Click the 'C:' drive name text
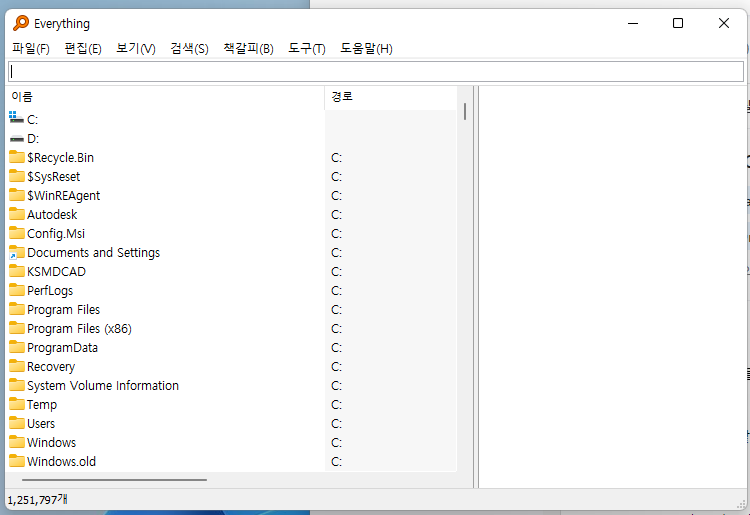Viewport: 750px width, 515px height. tap(33, 120)
